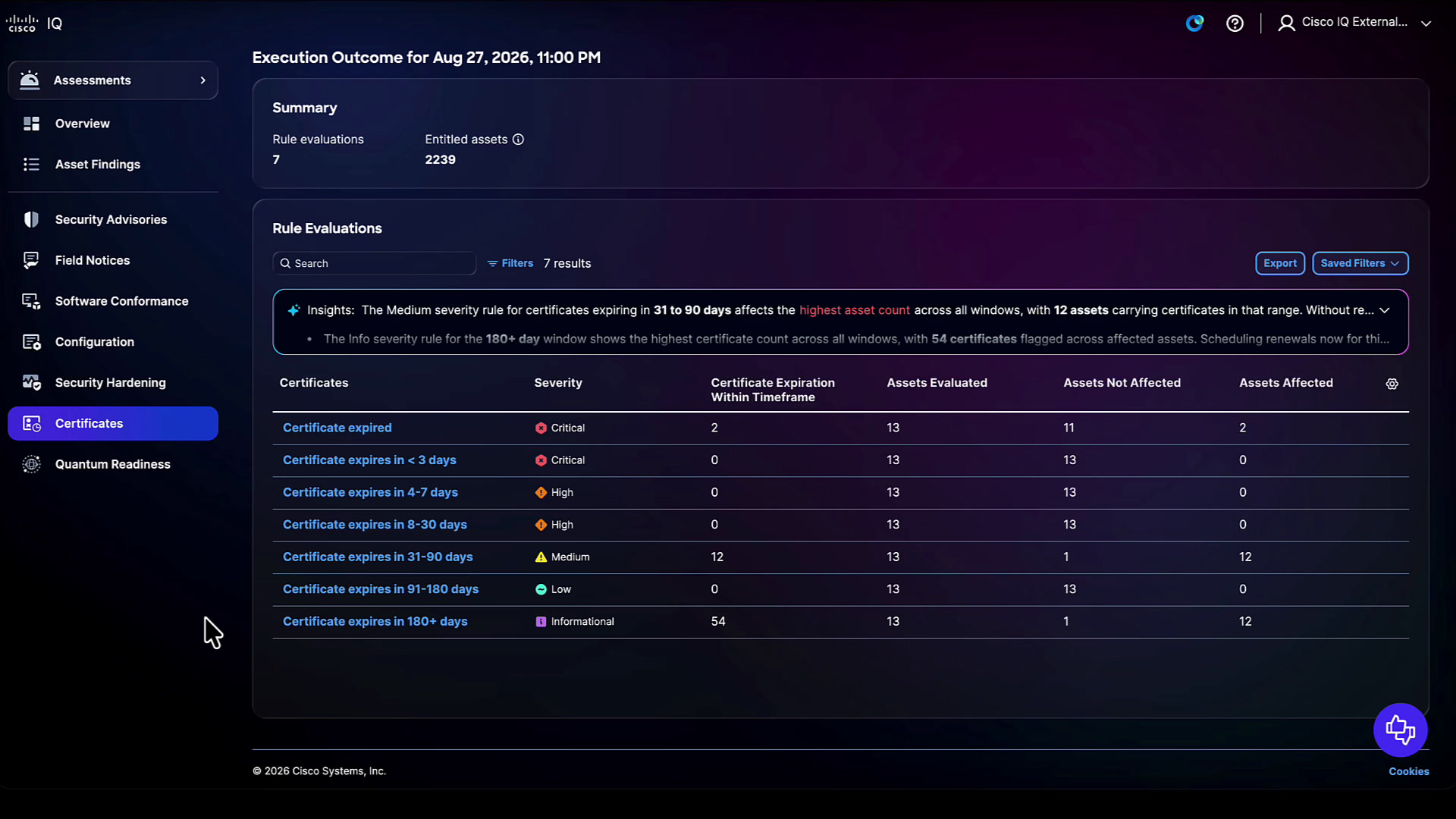Click the Medium severity label

tap(570, 557)
